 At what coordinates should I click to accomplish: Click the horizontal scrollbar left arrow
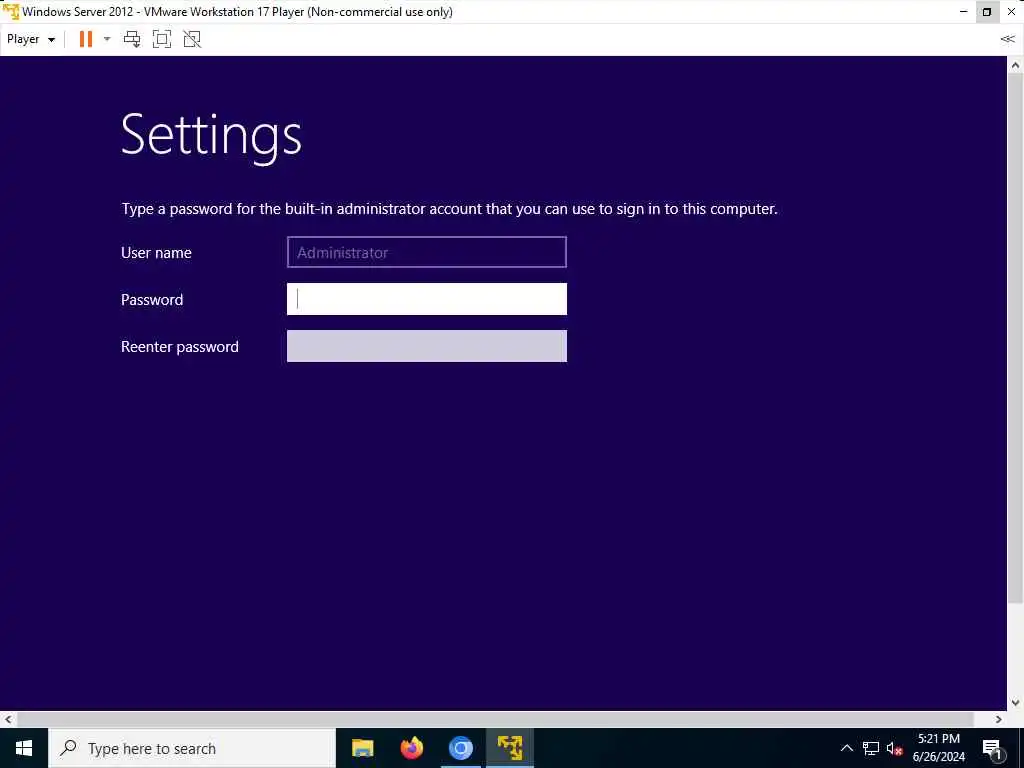(8, 719)
